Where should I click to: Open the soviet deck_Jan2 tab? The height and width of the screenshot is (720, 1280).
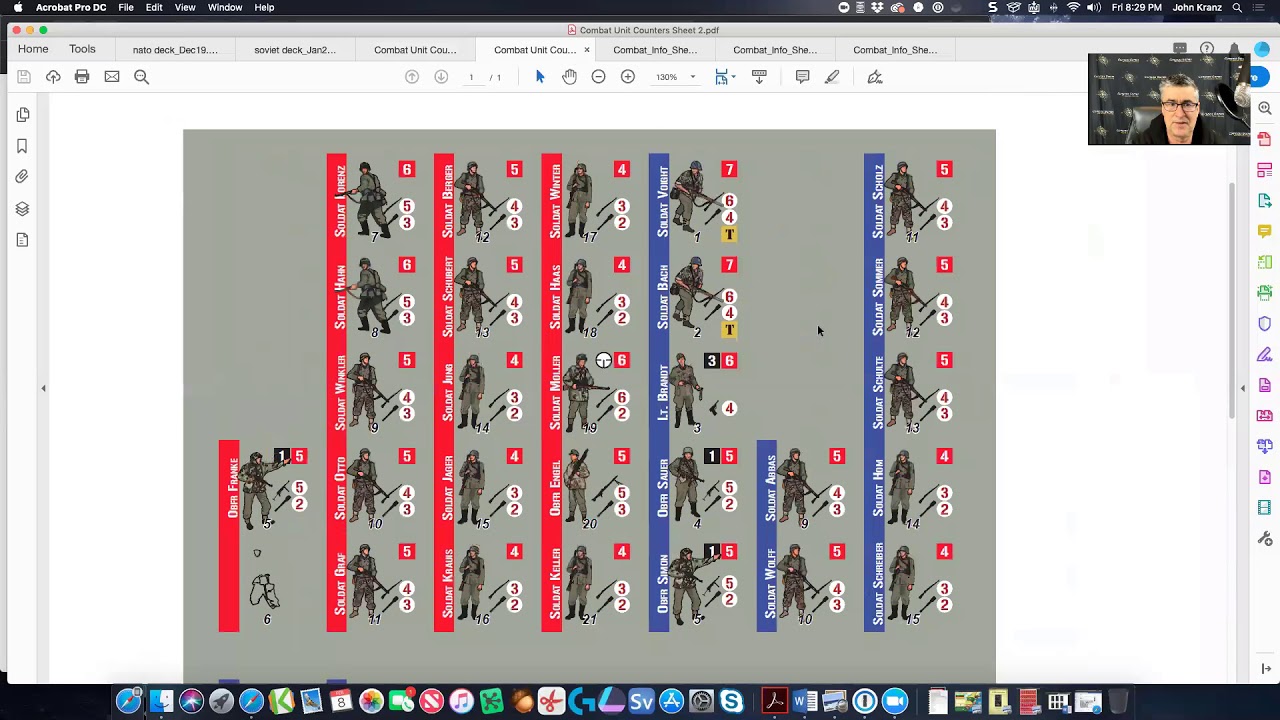[295, 50]
